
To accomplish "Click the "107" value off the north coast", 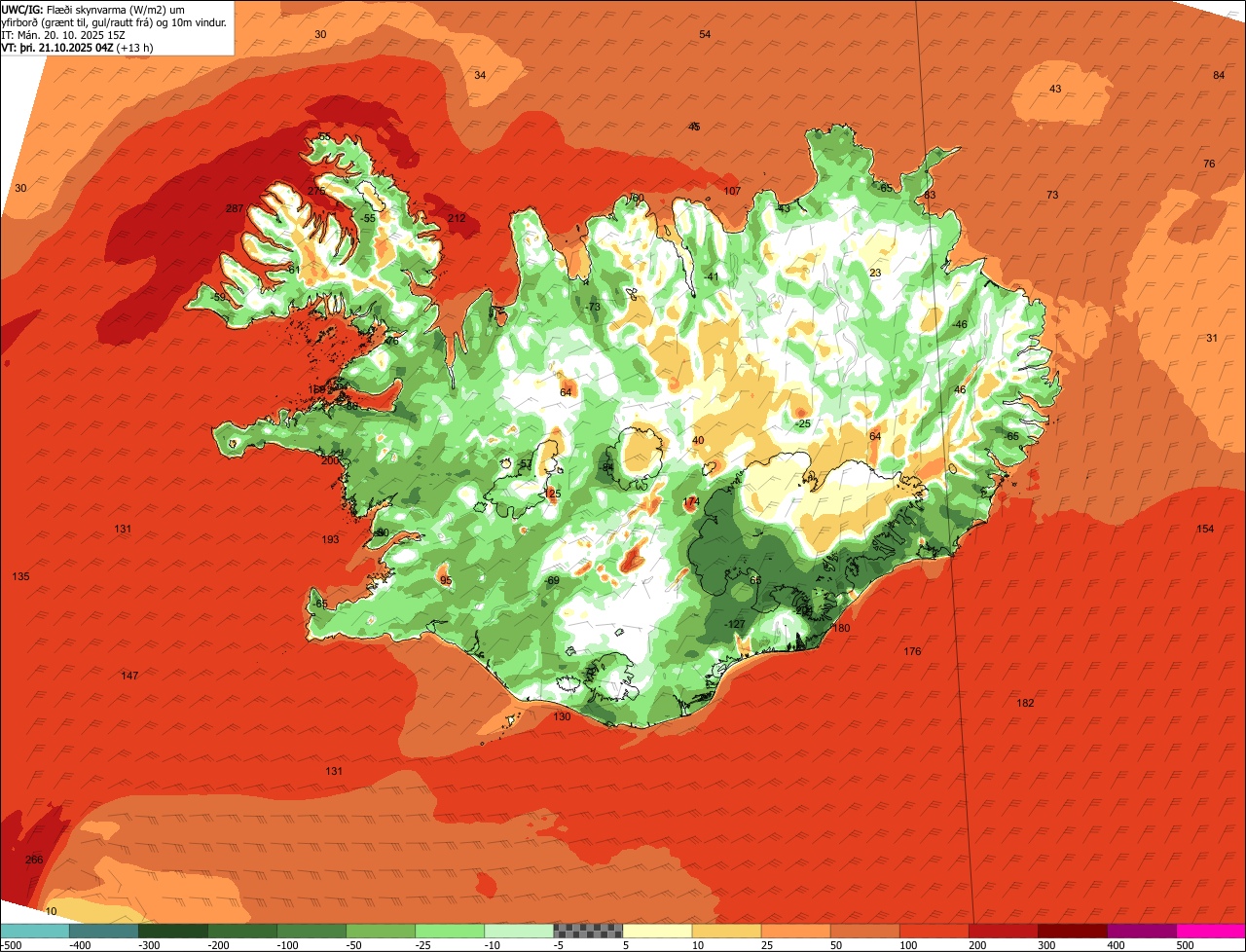I will point(733,191).
